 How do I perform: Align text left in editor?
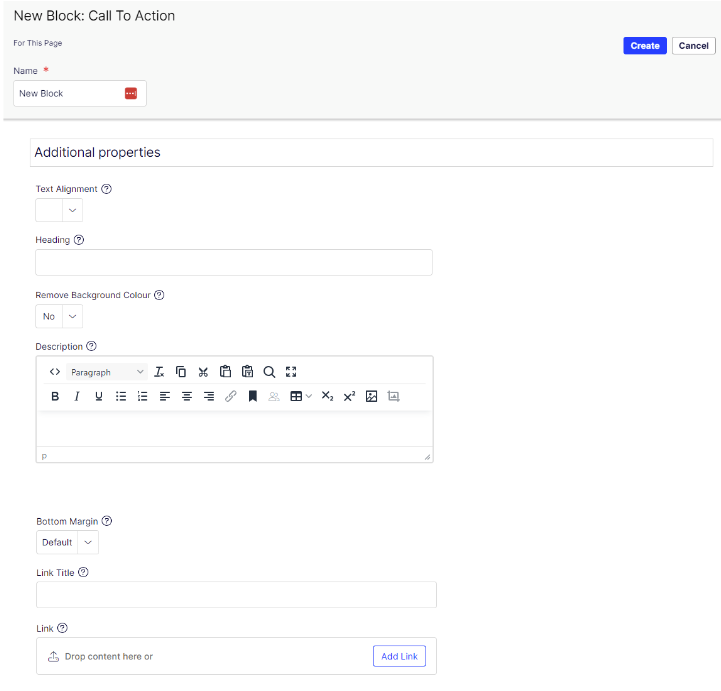(165, 396)
